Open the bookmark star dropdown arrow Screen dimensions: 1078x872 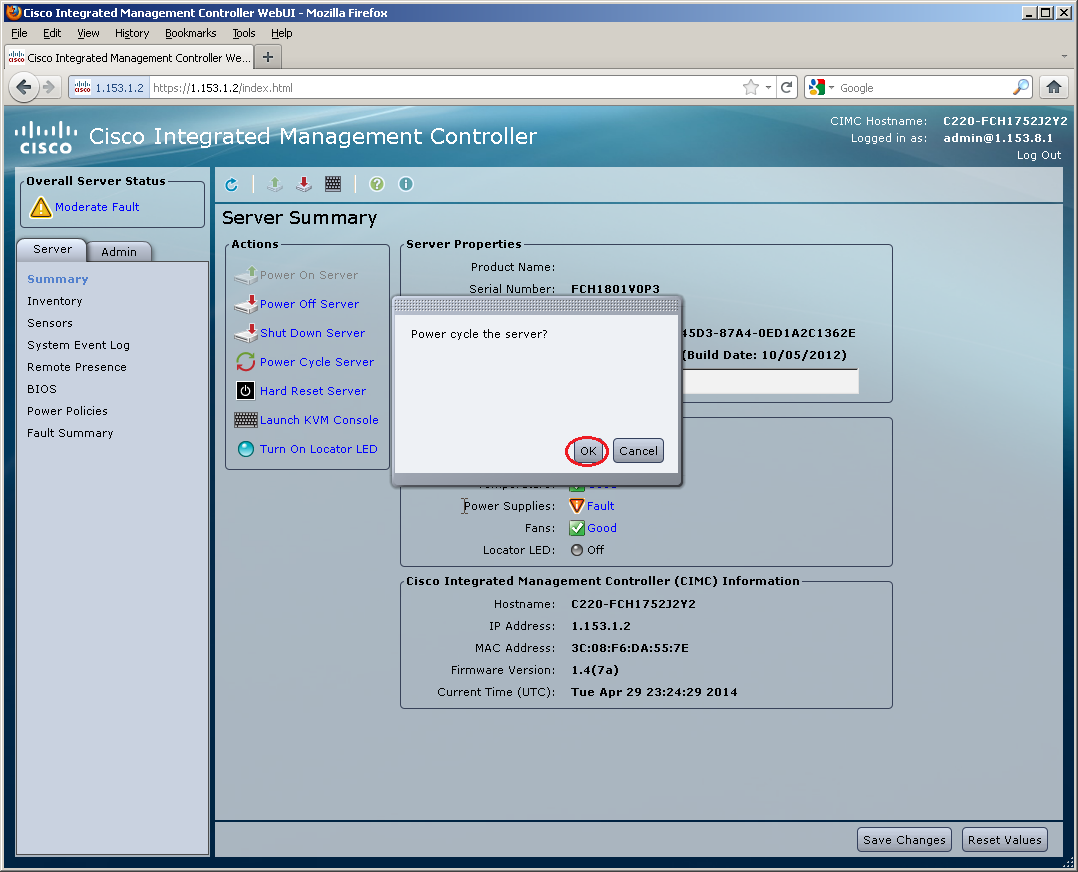click(768, 88)
